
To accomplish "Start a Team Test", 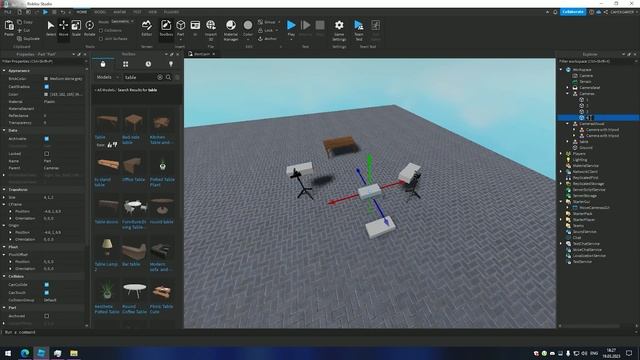I will (x=359, y=29).
